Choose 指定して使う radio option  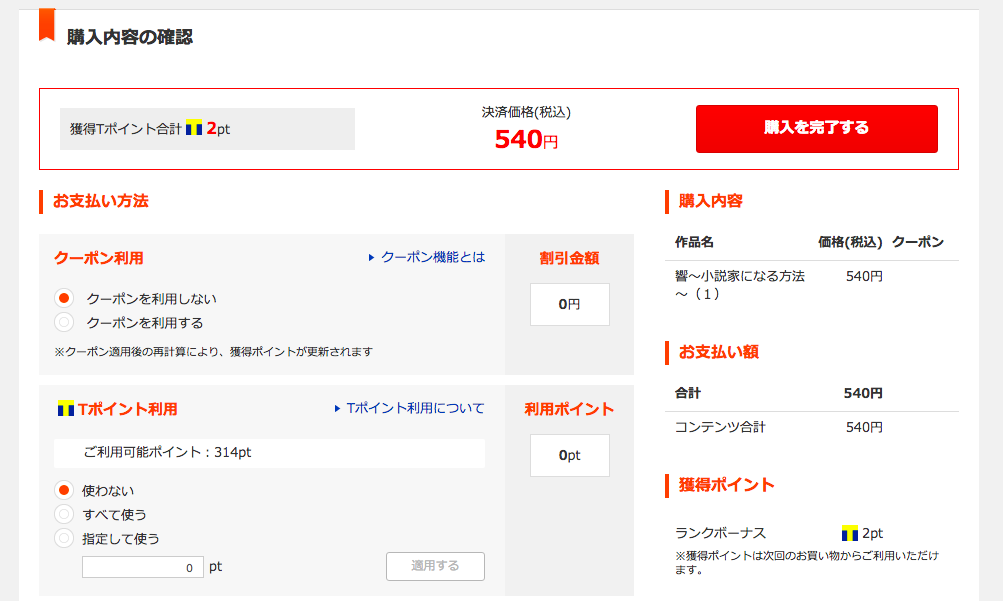point(64,538)
